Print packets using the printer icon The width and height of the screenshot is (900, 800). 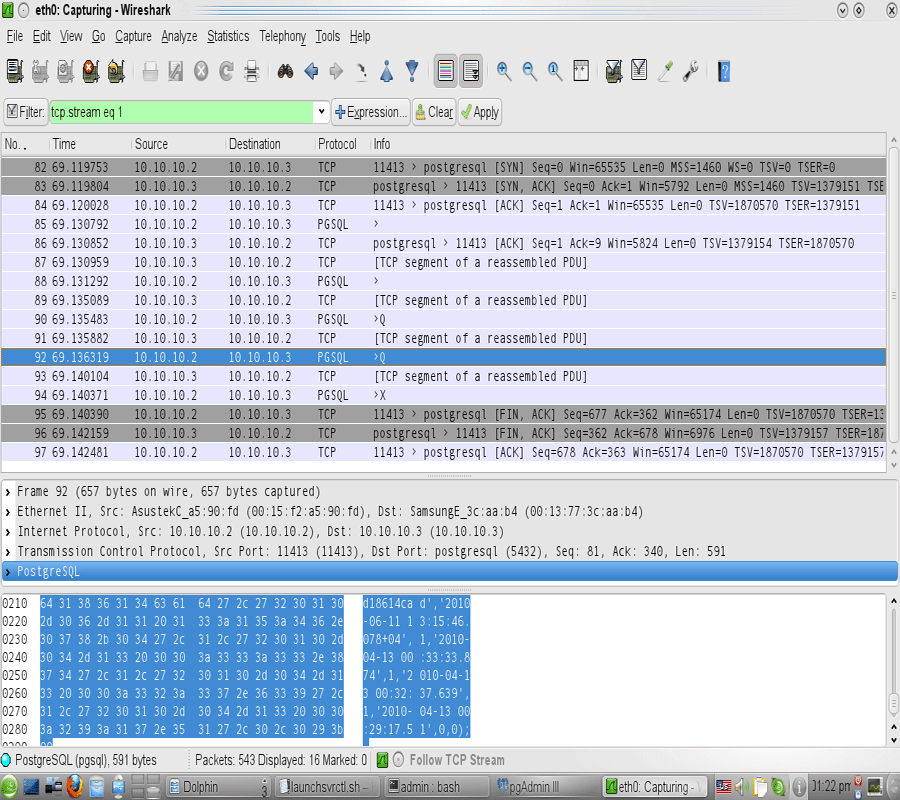click(251, 71)
